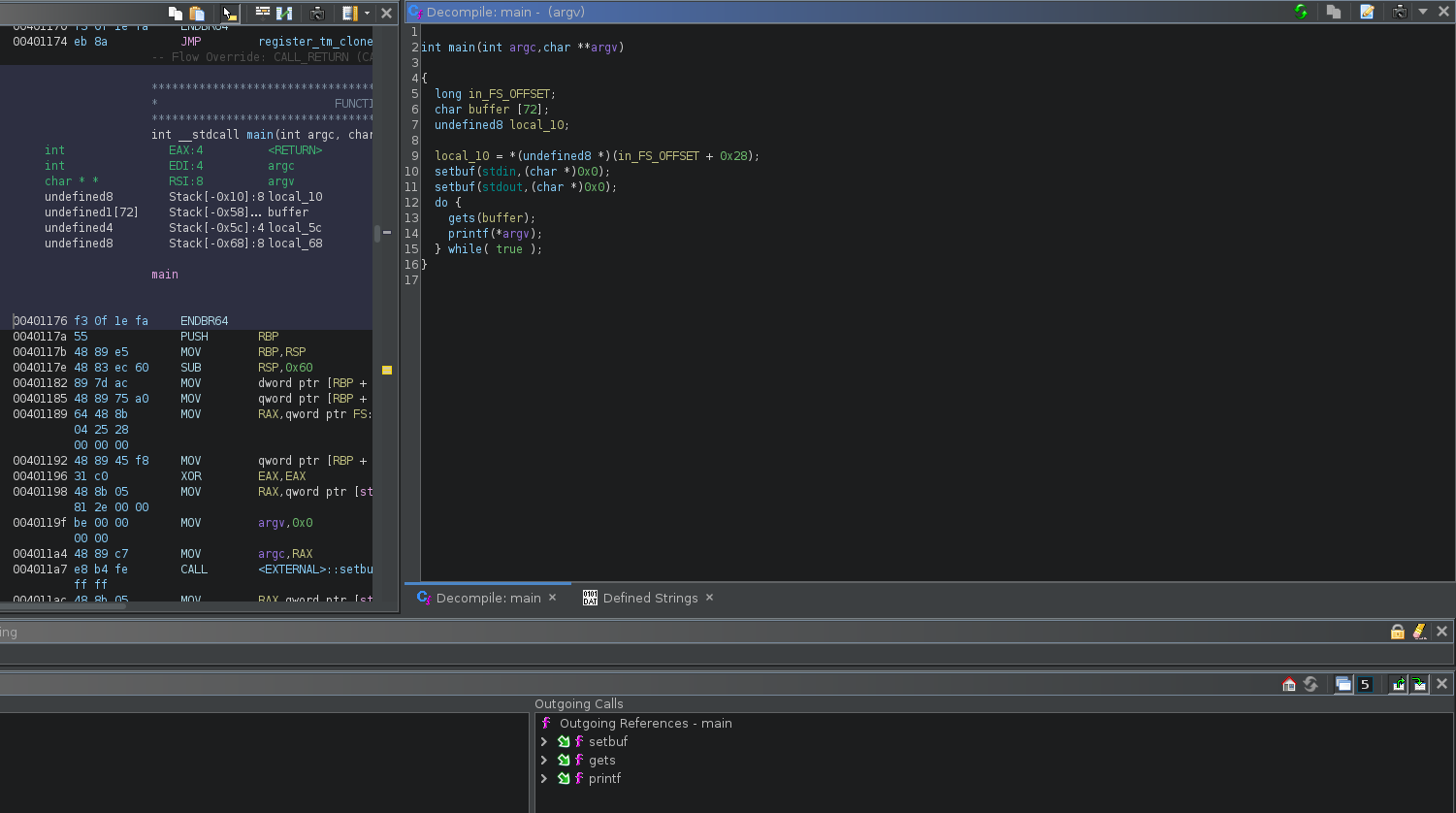1456x813 pixels.
Task: Click char buffer [72] declaration
Action: pyautogui.click(x=492, y=110)
